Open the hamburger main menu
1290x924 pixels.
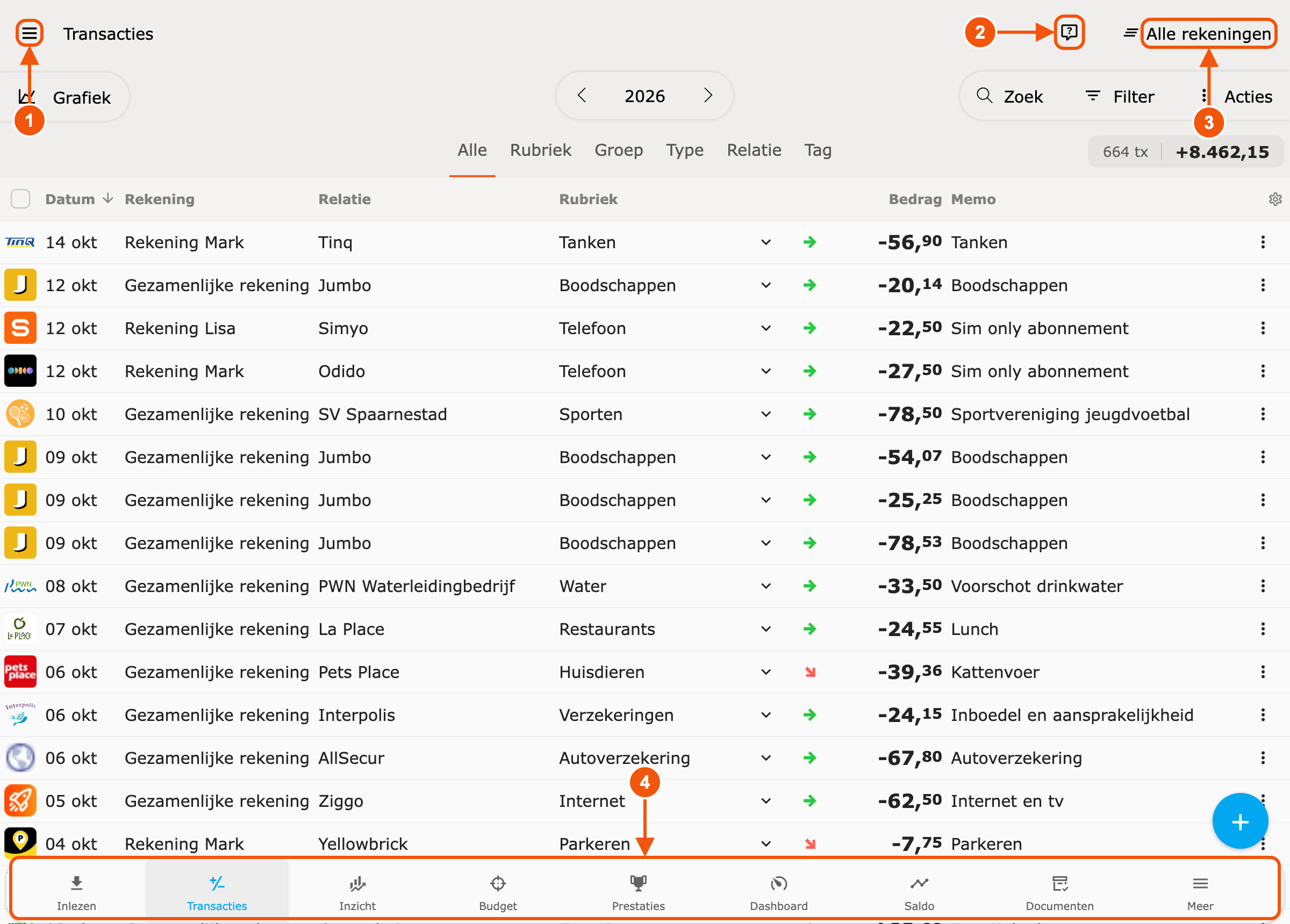[x=29, y=33]
